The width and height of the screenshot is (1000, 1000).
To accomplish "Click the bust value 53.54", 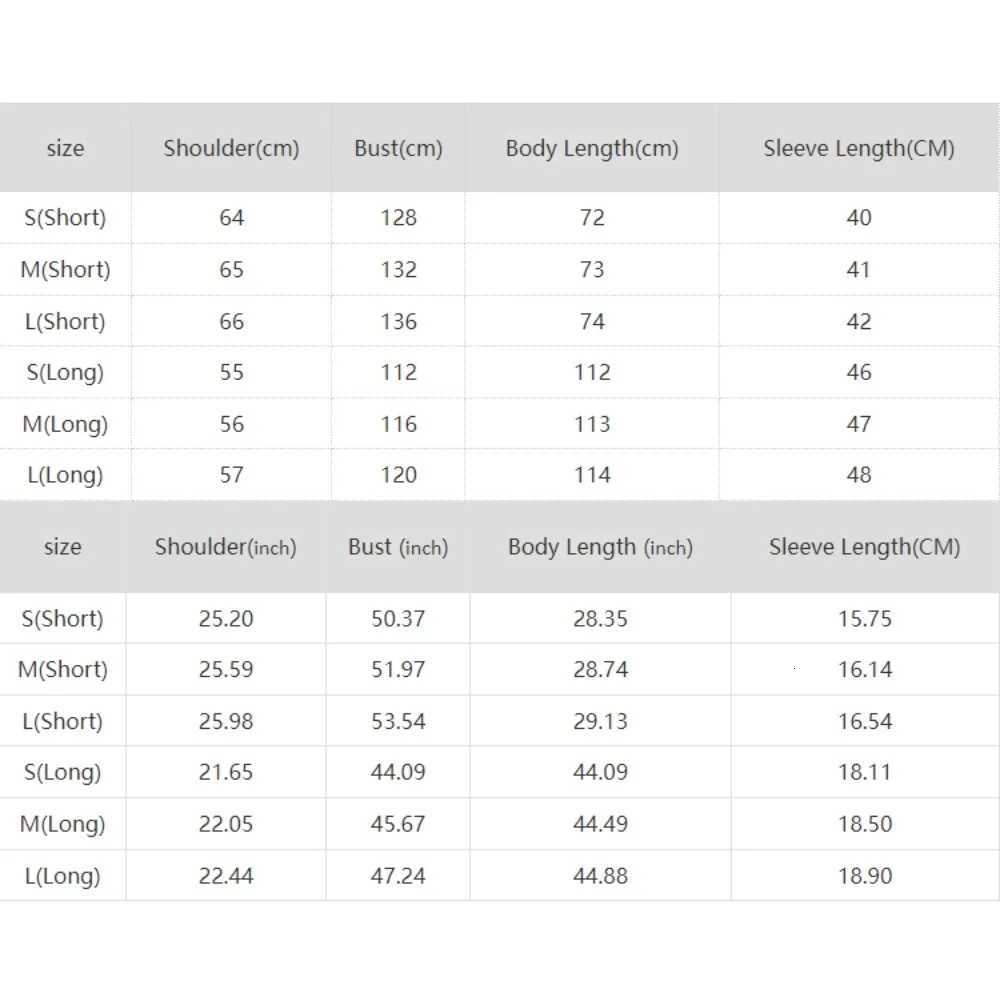I will click(398, 722).
